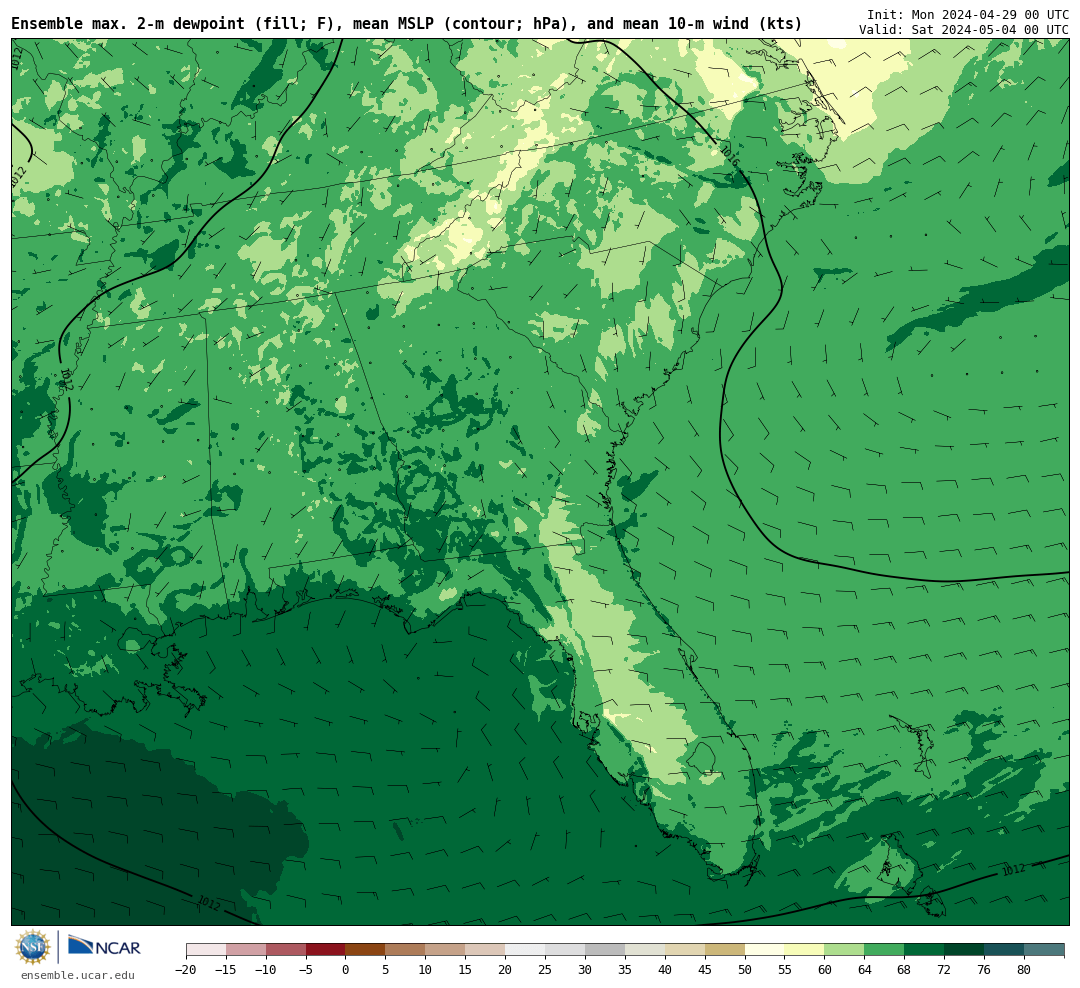Pick the teal swatch right of 80

coord(1045,950)
